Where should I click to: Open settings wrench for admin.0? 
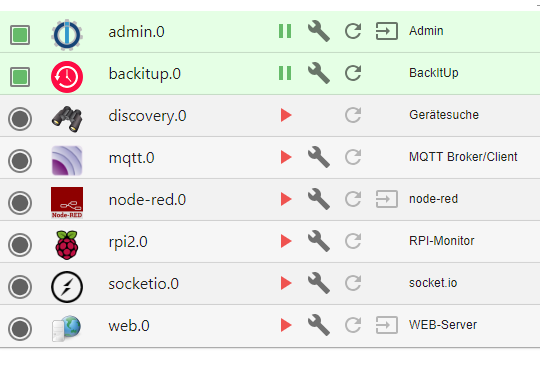pos(319,31)
